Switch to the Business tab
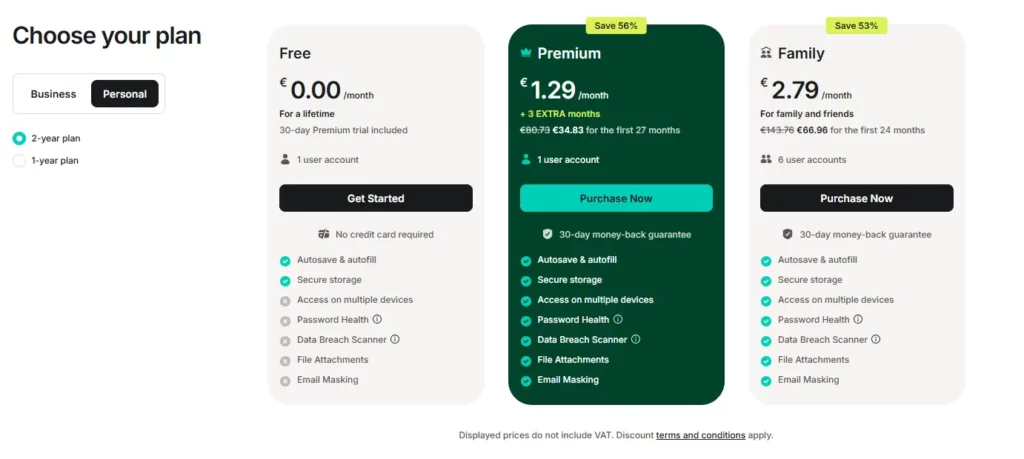The image size is (1024, 459). click(x=53, y=94)
